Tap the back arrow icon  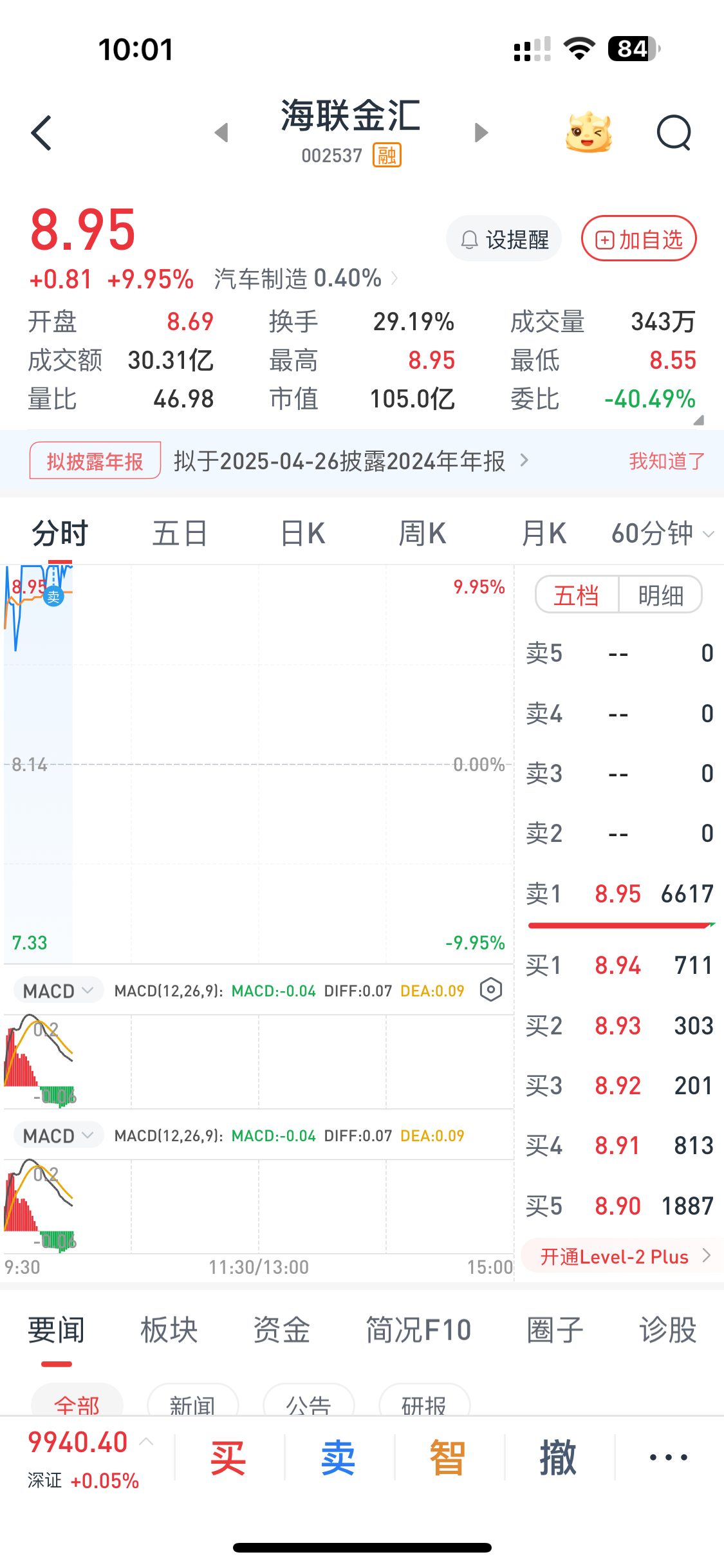[x=41, y=133]
